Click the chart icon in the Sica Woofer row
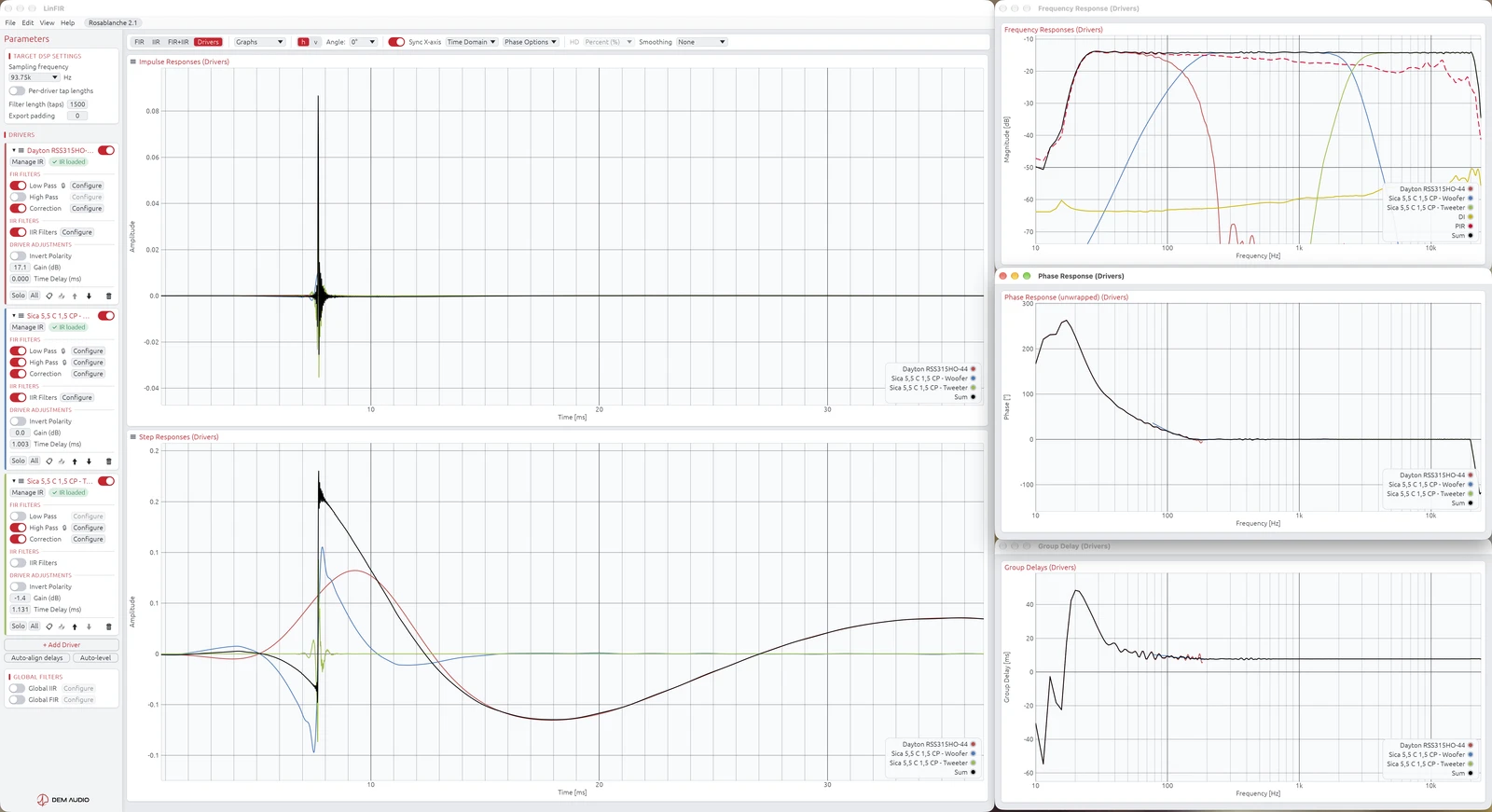1492x812 pixels. [62, 461]
